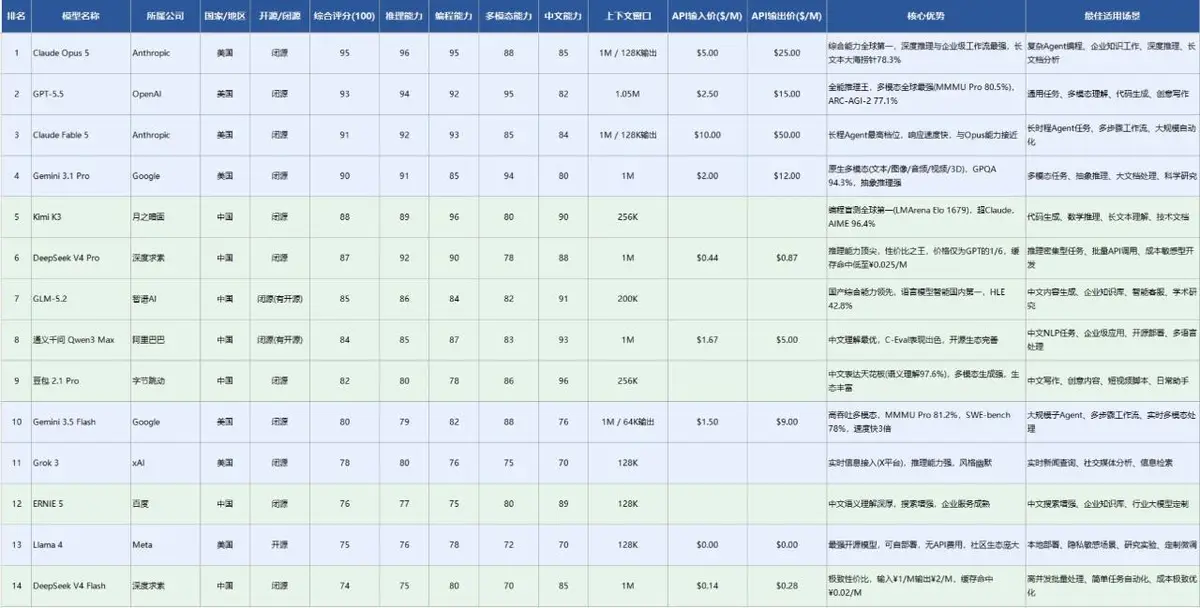Image resolution: width=1200 pixels, height=608 pixels.
Task: Select the $10.00 input price cell
Action: coord(706,135)
